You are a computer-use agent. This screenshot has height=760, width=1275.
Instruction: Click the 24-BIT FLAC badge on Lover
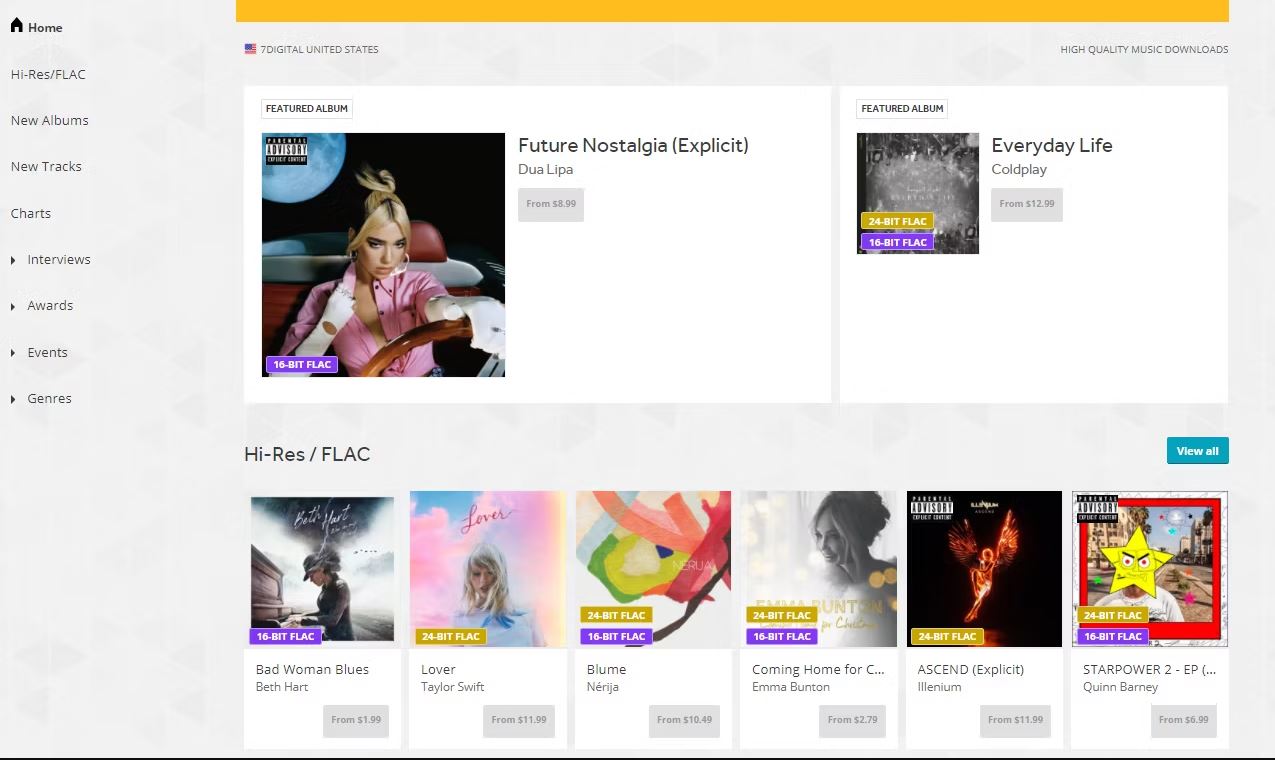pos(451,636)
